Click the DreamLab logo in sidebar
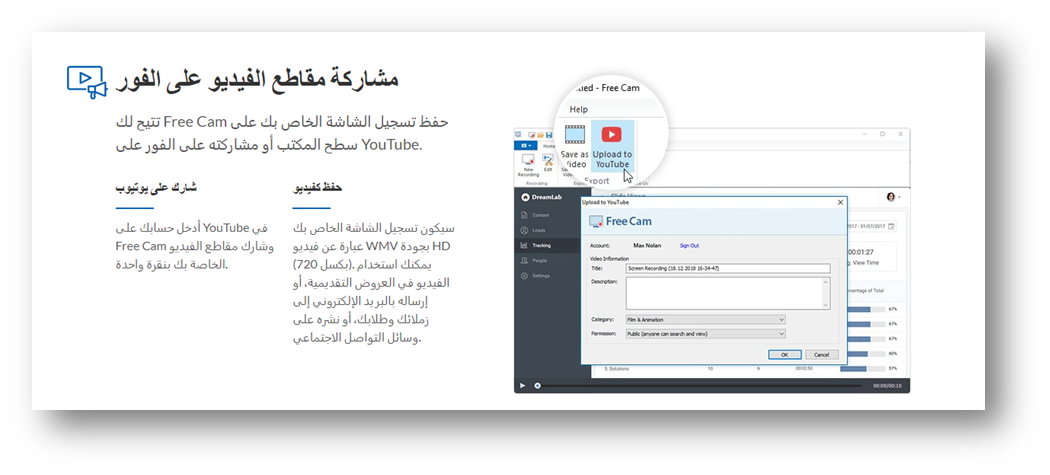The height and width of the screenshot is (475, 1050). pos(542,197)
